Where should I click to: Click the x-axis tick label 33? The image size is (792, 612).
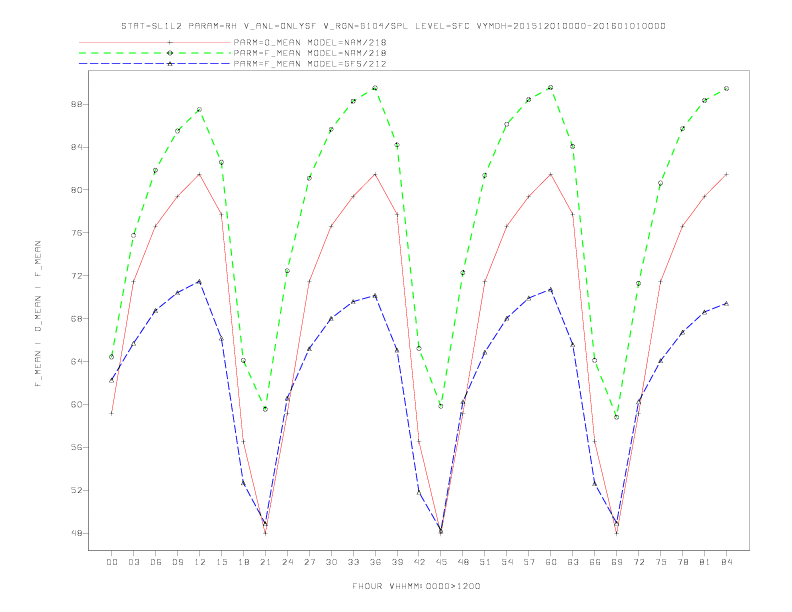[353, 562]
